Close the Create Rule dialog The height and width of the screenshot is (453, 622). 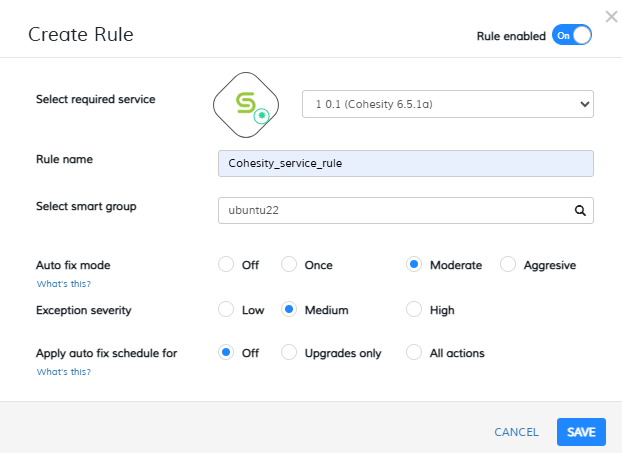tap(612, 17)
